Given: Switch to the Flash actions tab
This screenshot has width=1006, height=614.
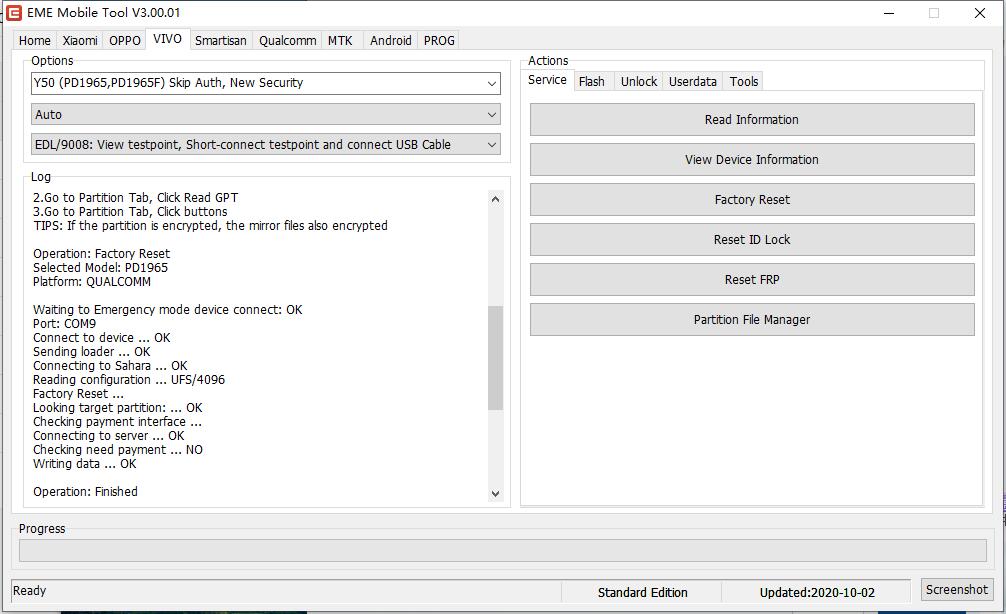Looking at the screenshot, I should click(592, 81).
